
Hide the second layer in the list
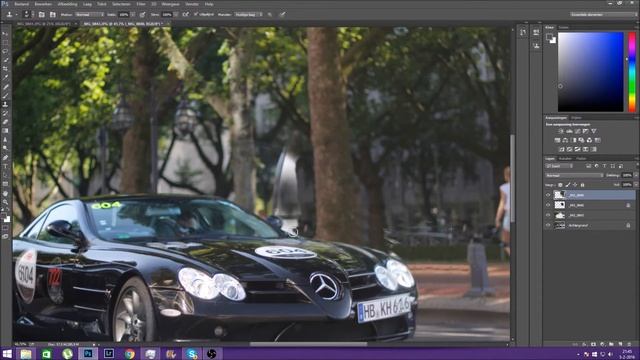pyautogui.click(x=548, y=205)
